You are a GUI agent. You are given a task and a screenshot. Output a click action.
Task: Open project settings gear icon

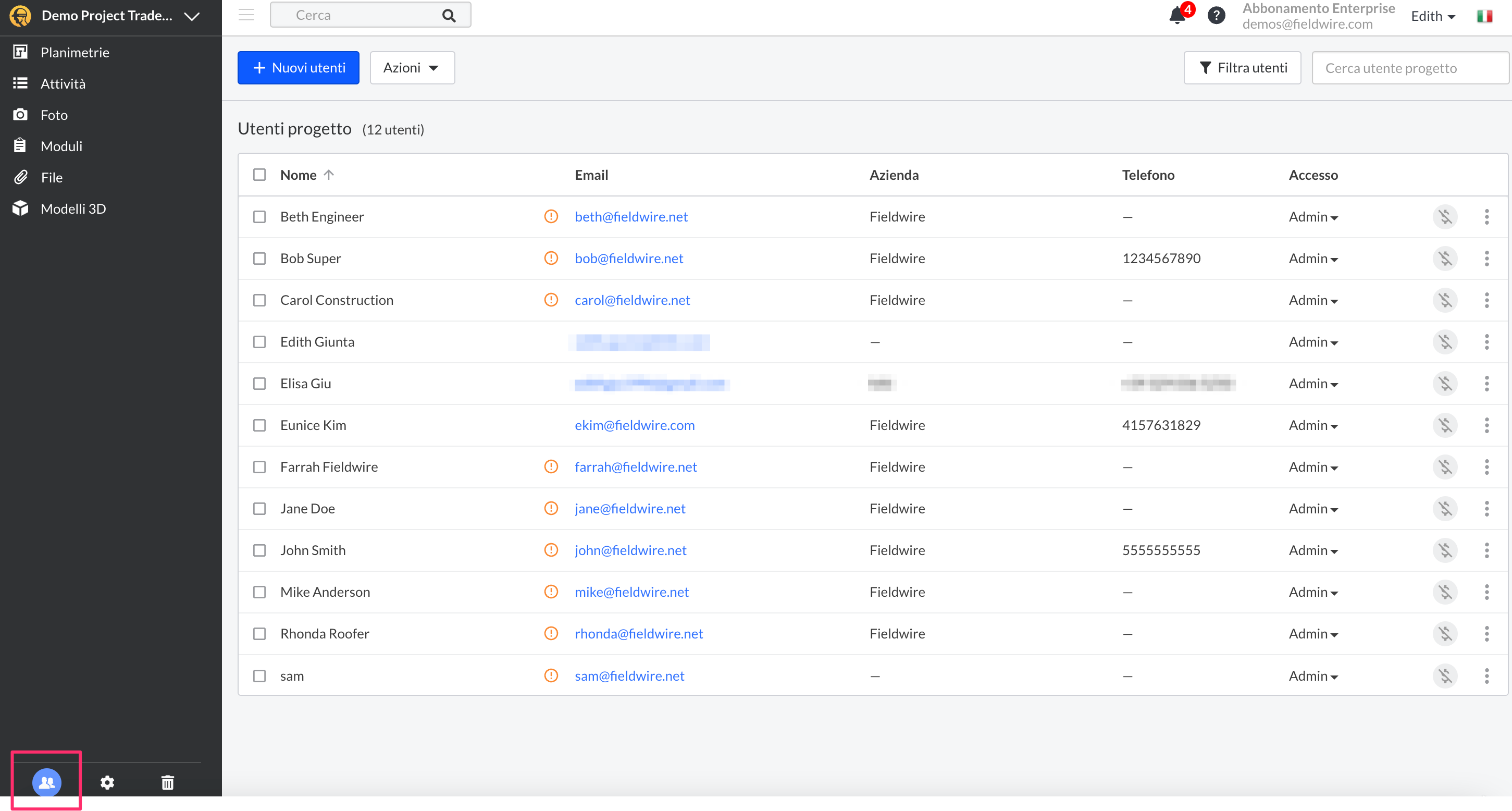(107, 782)
